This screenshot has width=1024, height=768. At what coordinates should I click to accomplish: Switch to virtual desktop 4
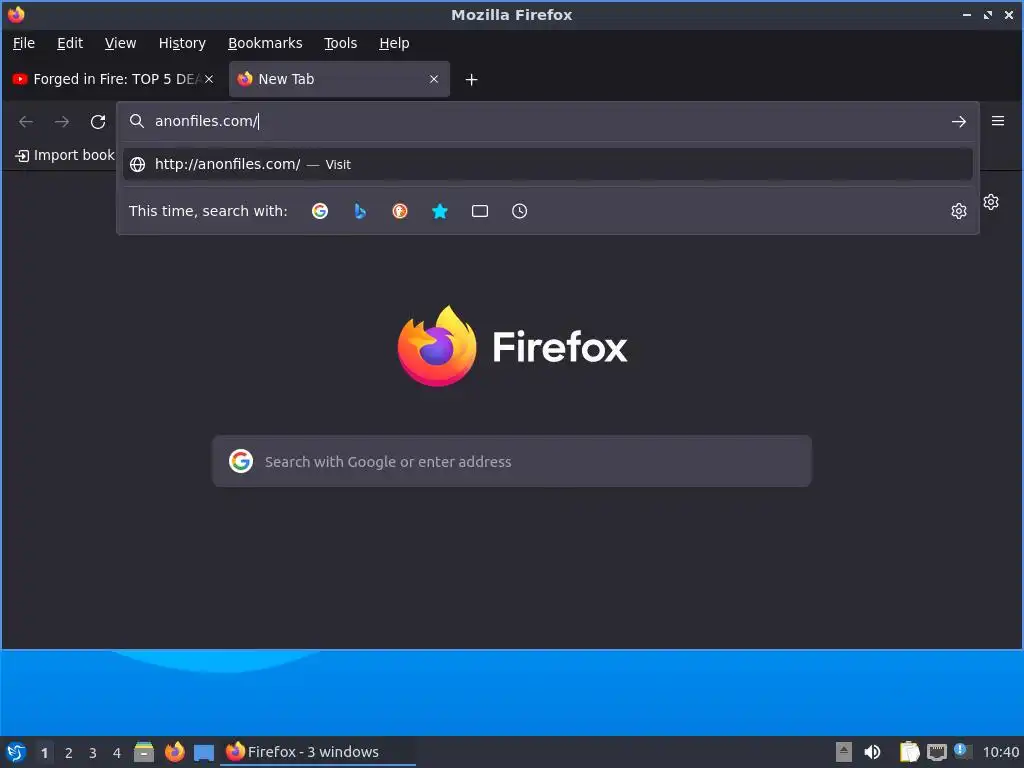[x=117, y=753]
